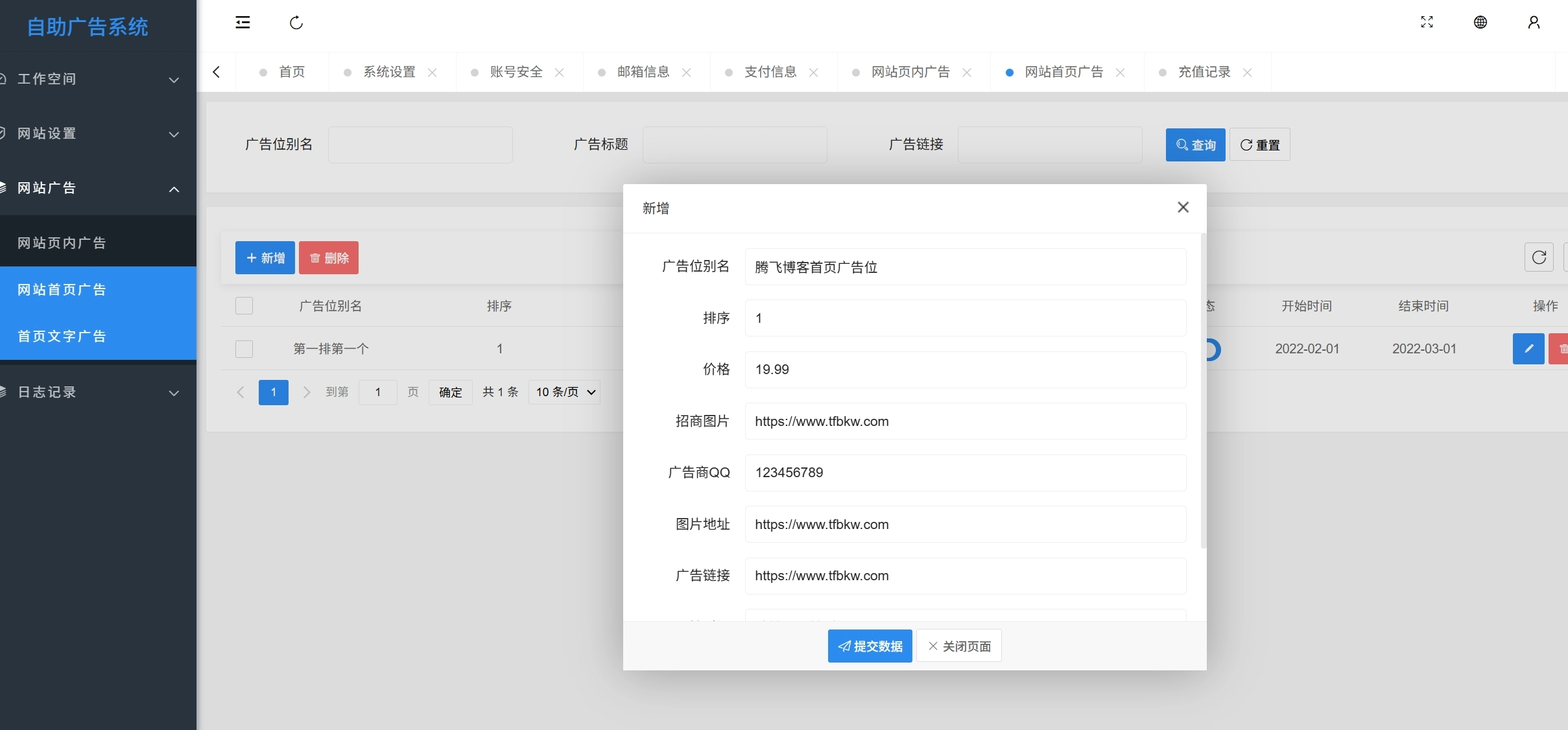This screenshot has height=730, width=1568.
Task: Open language globe icon
Action: point(1480,22)
